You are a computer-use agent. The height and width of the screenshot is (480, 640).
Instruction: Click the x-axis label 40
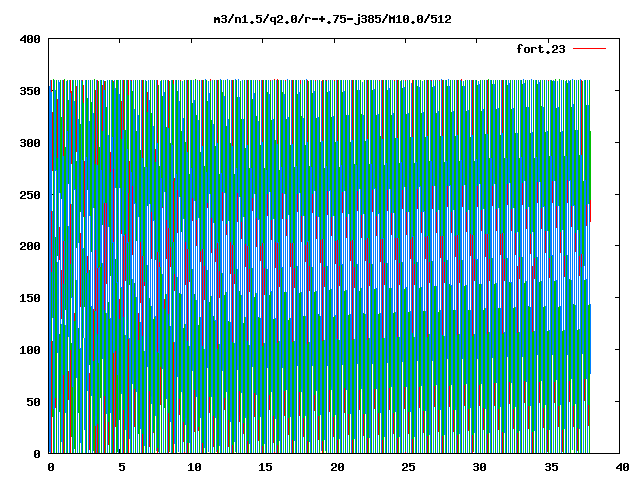click(622, 467)
